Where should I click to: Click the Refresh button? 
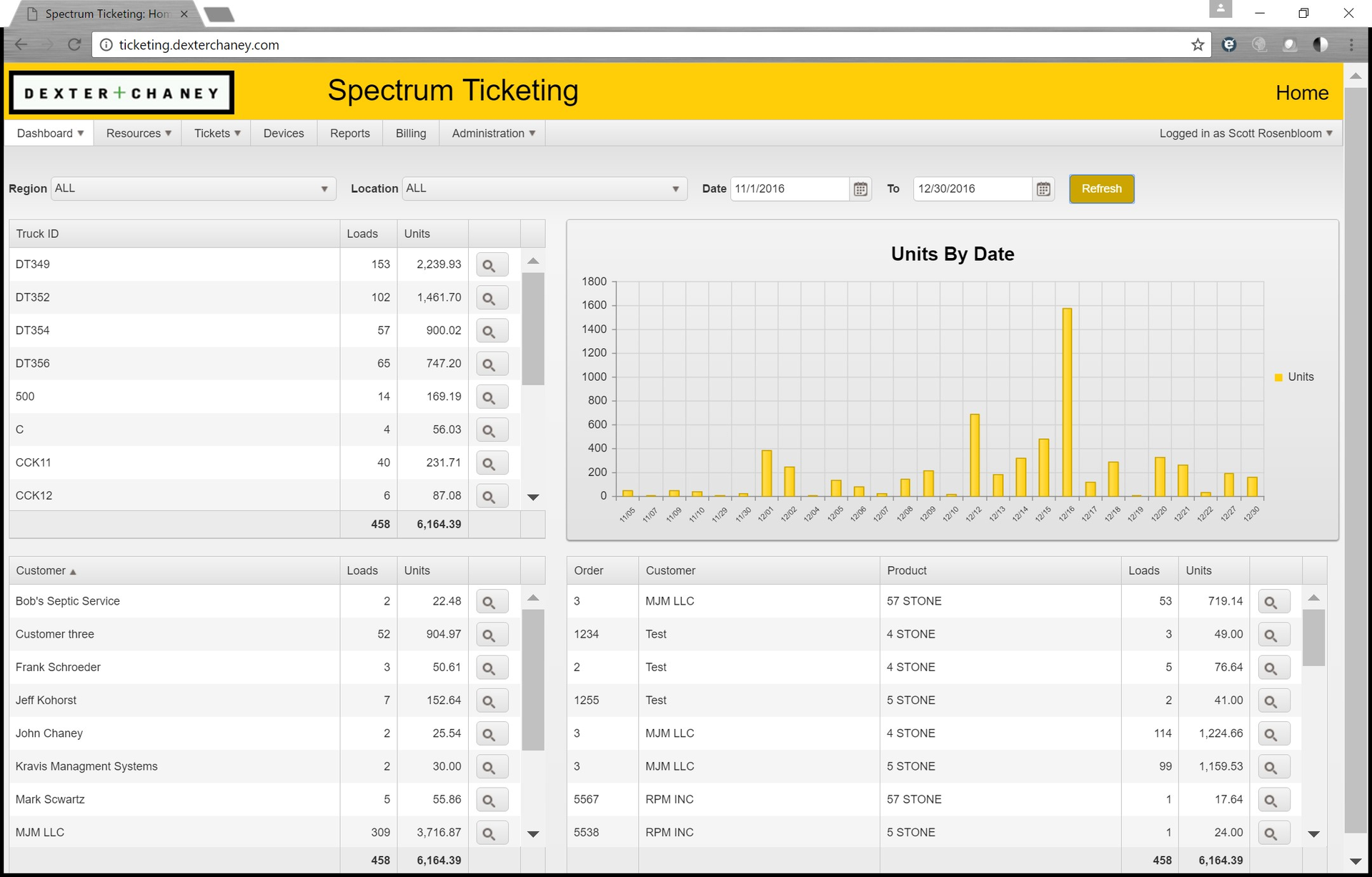click(1101, 189)
